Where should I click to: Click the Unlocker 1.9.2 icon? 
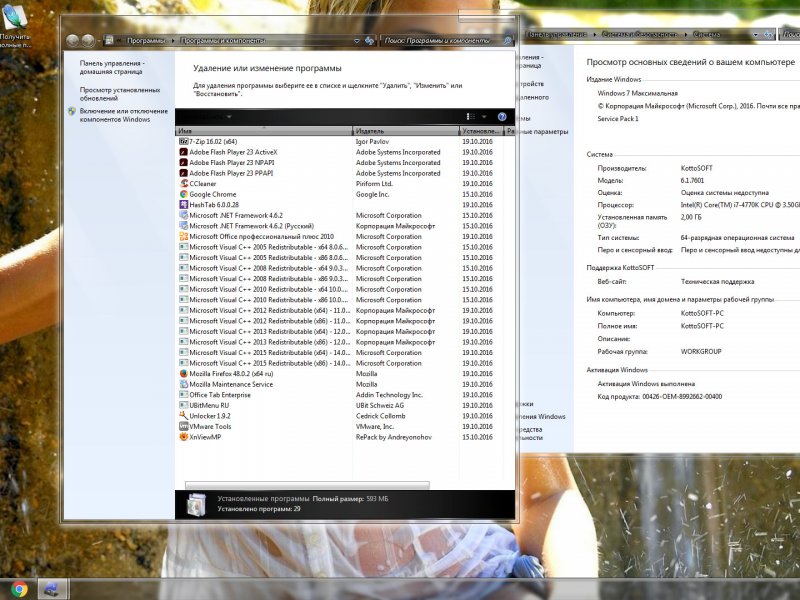click(184, 416)
